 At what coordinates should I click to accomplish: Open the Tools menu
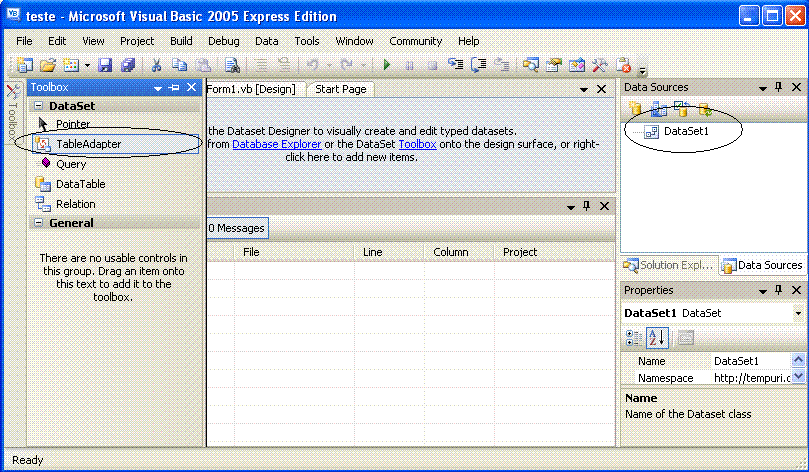click(x=307, y=41)
